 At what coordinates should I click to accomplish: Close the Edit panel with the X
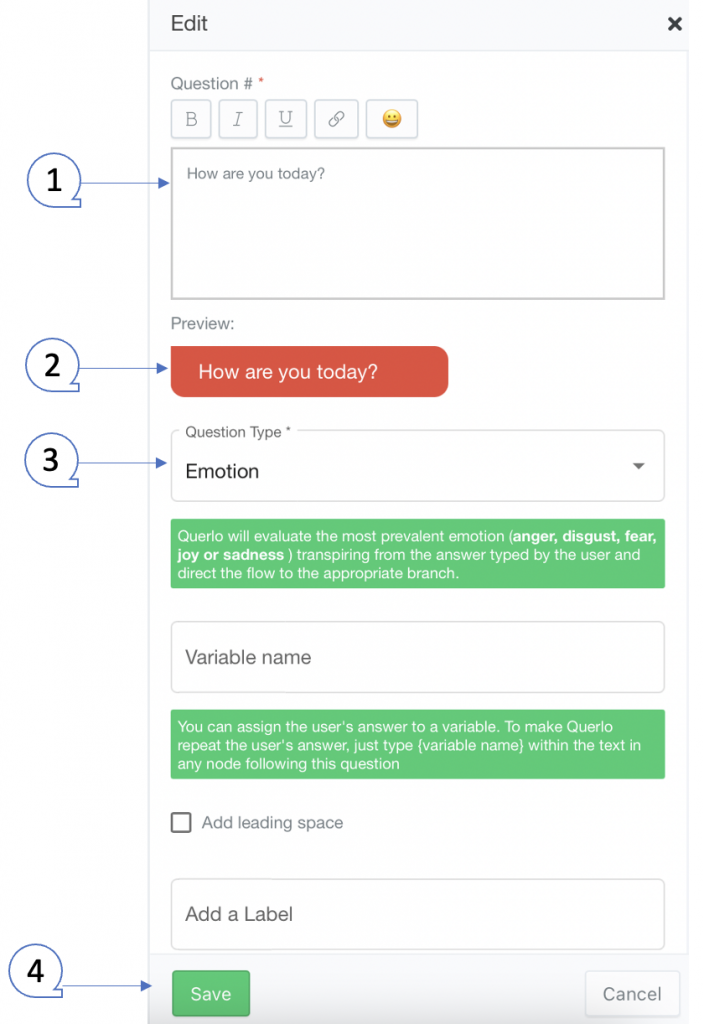[675, 24]
